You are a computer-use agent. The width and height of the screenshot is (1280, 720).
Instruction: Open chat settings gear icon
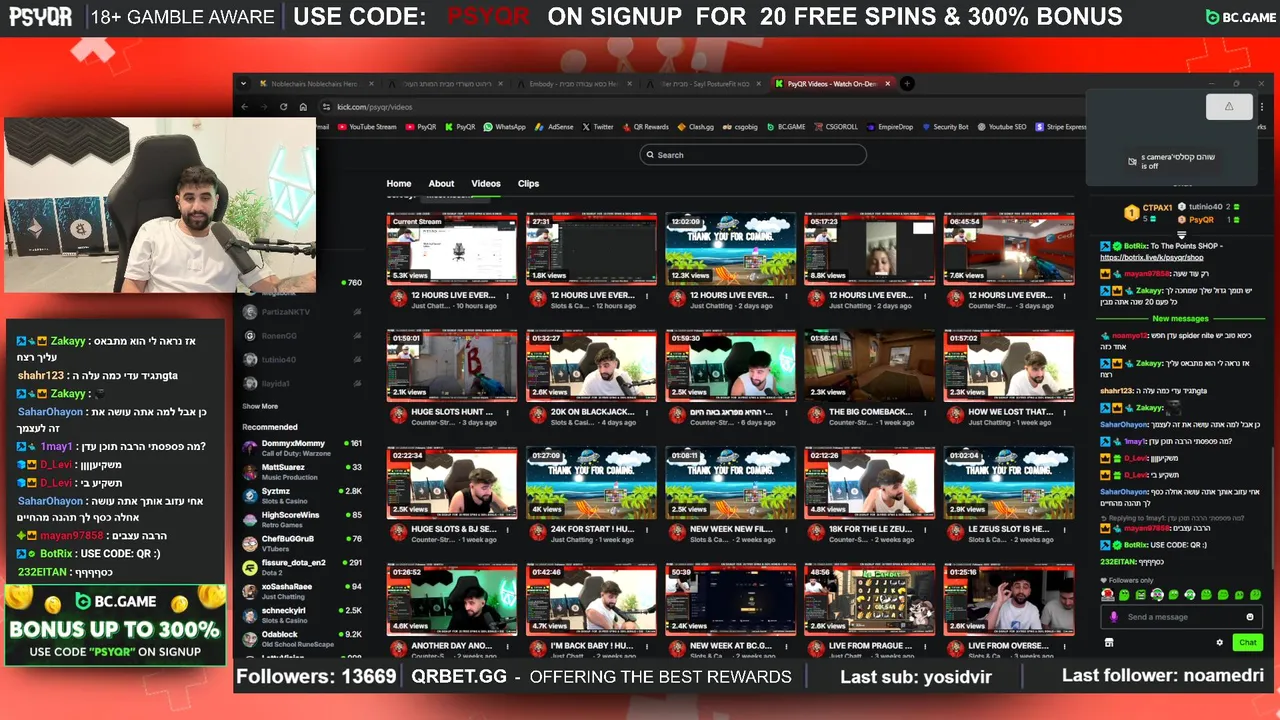click(1219, 643)
